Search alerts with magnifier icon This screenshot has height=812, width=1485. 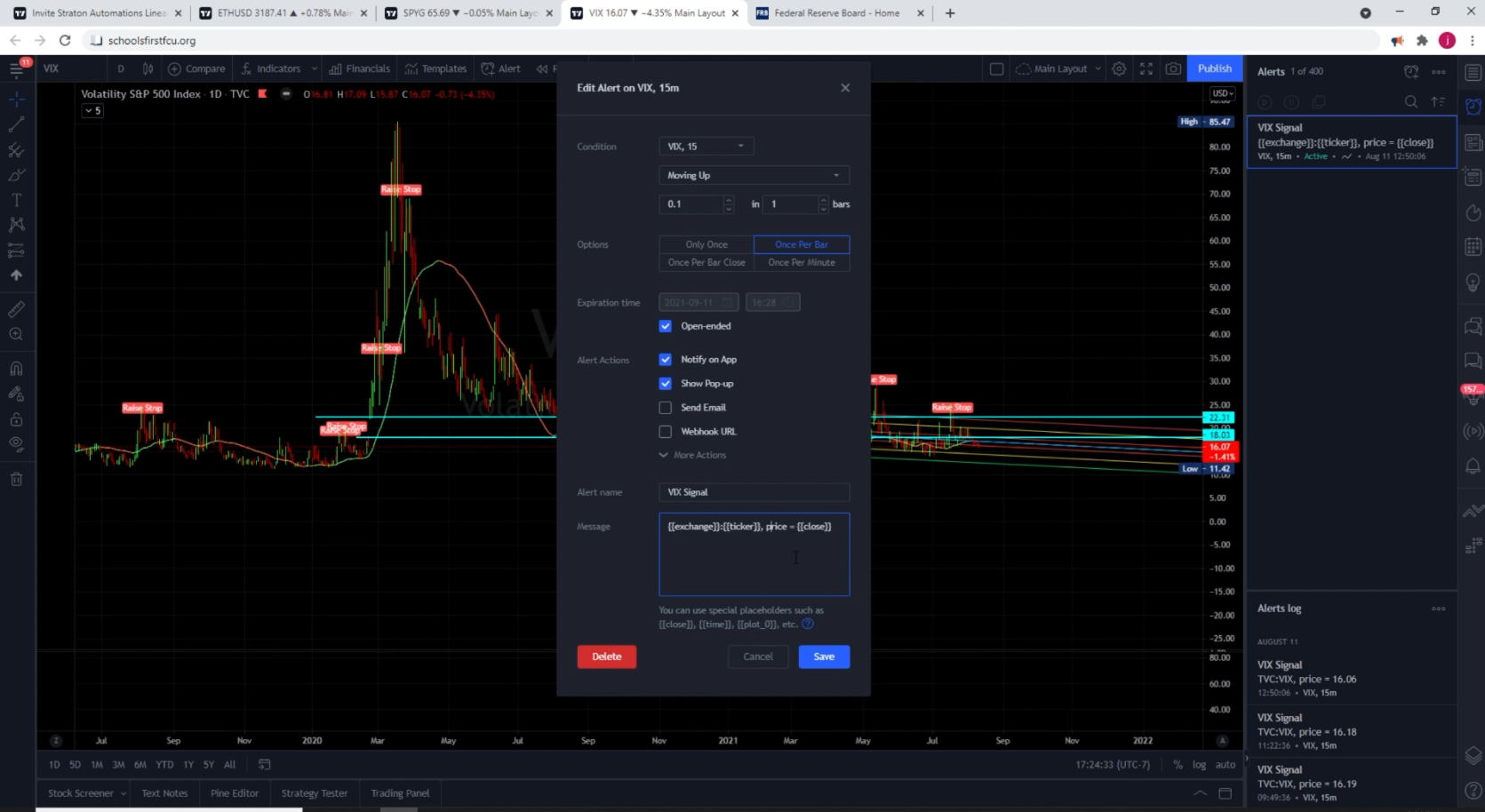pos(1410,102)
